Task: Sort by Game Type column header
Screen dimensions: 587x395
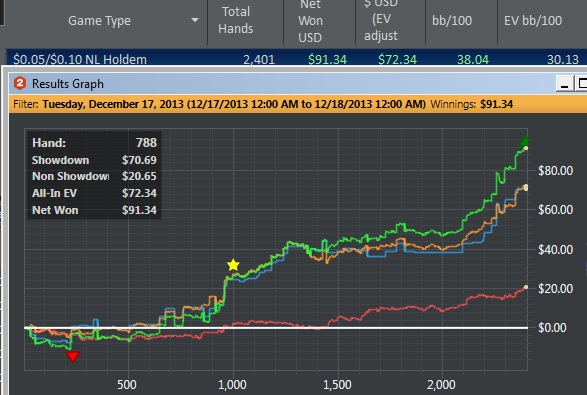Action: [x=100, y=21]
